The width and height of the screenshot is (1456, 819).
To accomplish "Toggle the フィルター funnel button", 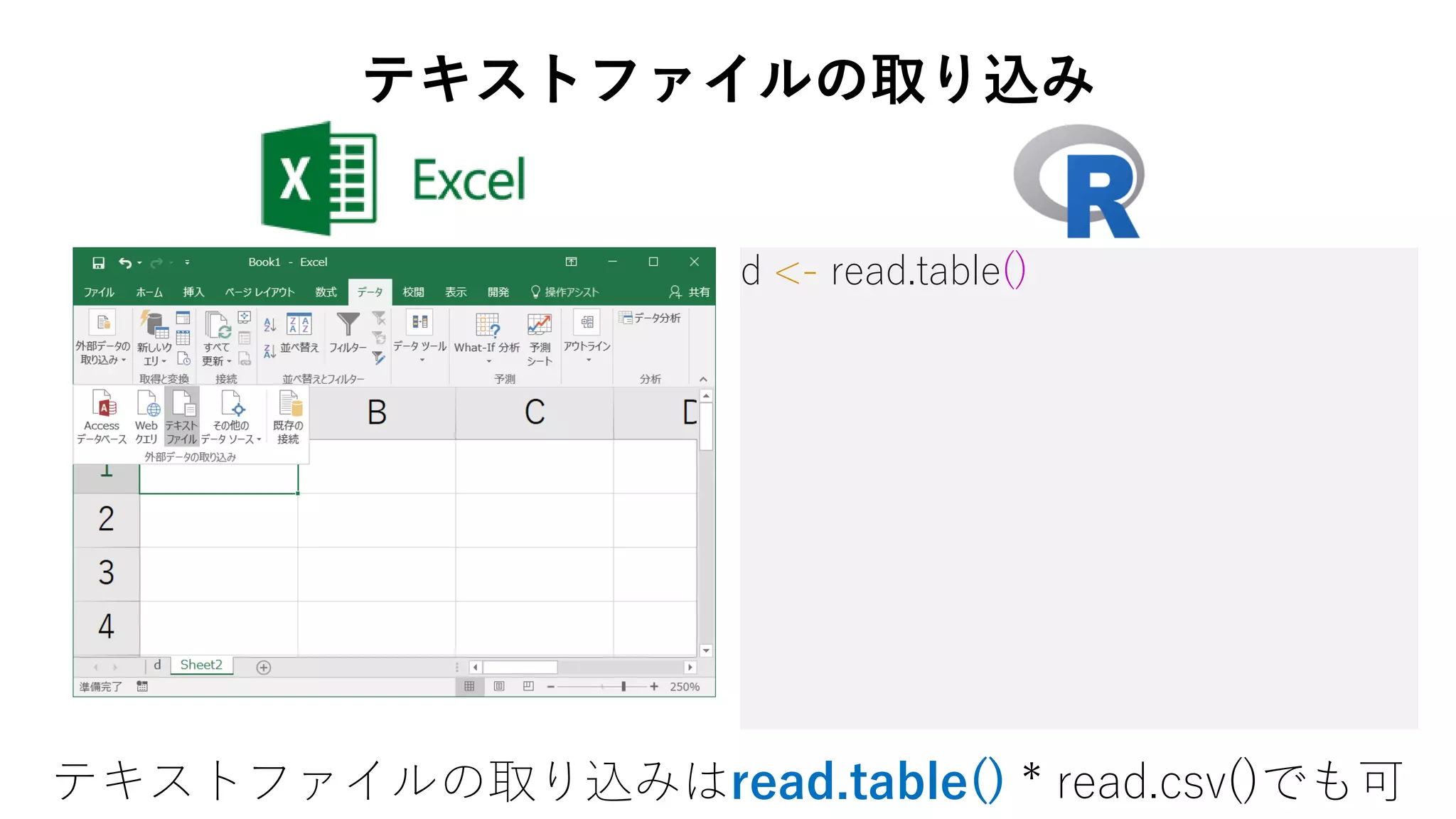I will 348,334.
